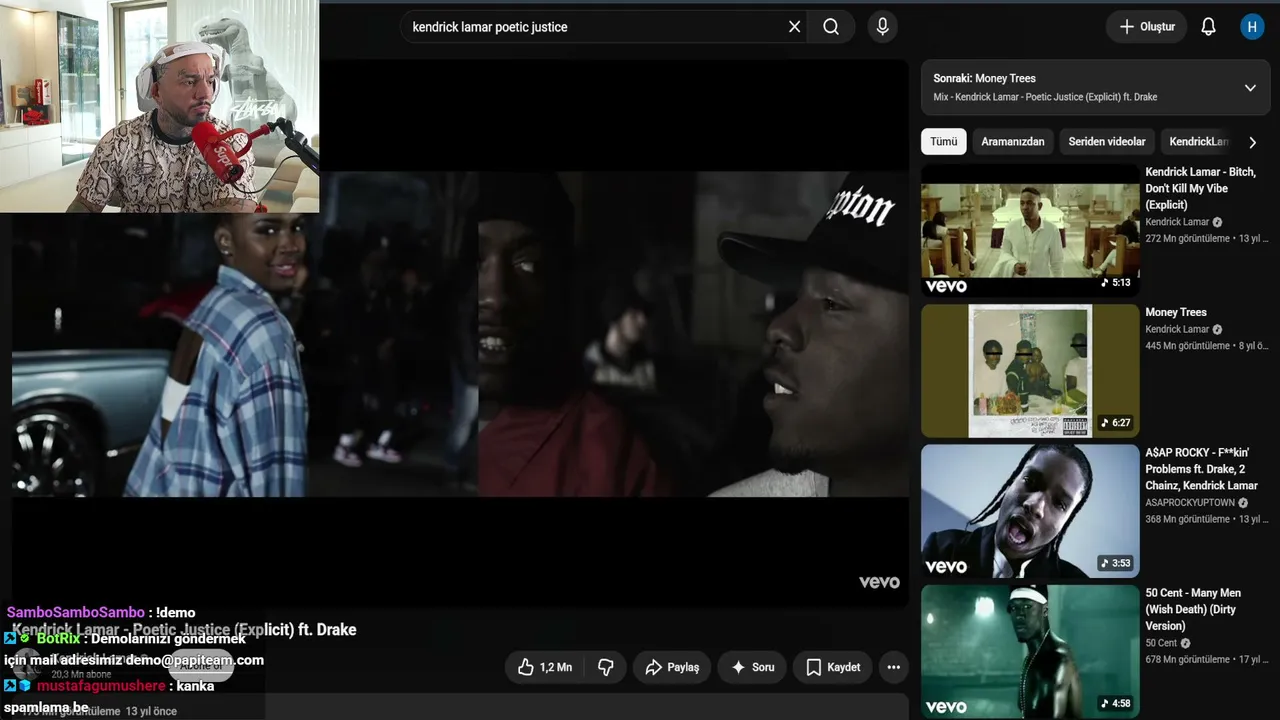Open notifications bell
Viewport: 1280px width, 720px height.
[x=1208, y=27]
